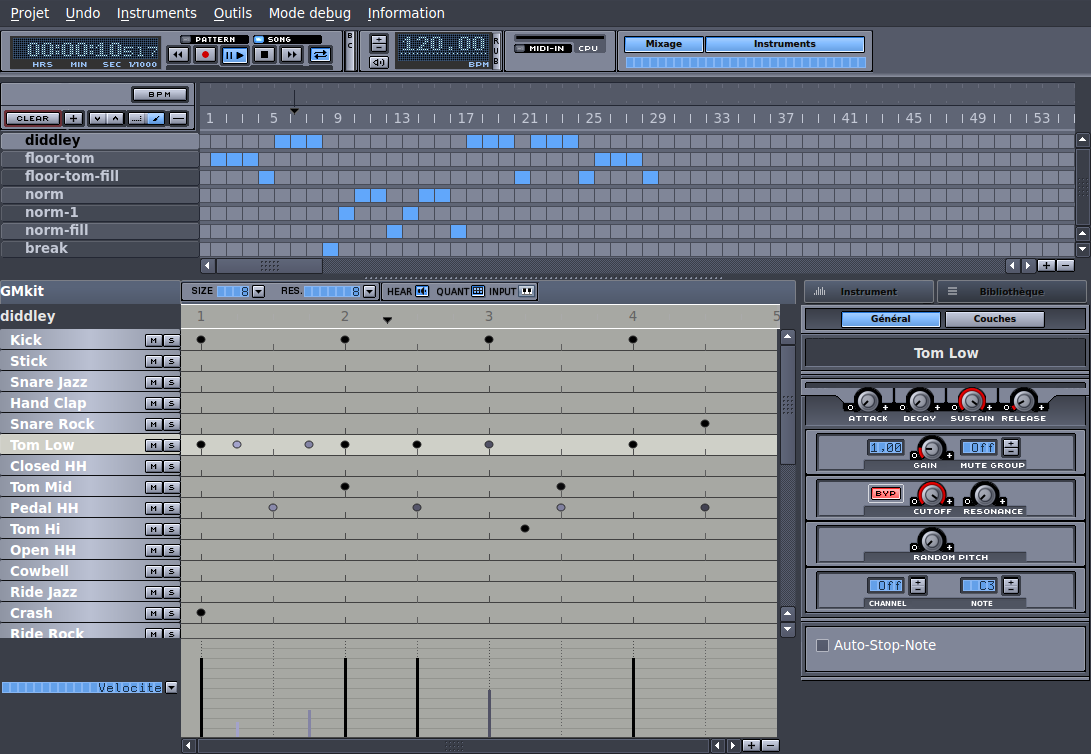1091x754 pixels.
Task: Click the record button in transport
Action: pyautogui.click(x=206, y=55)
